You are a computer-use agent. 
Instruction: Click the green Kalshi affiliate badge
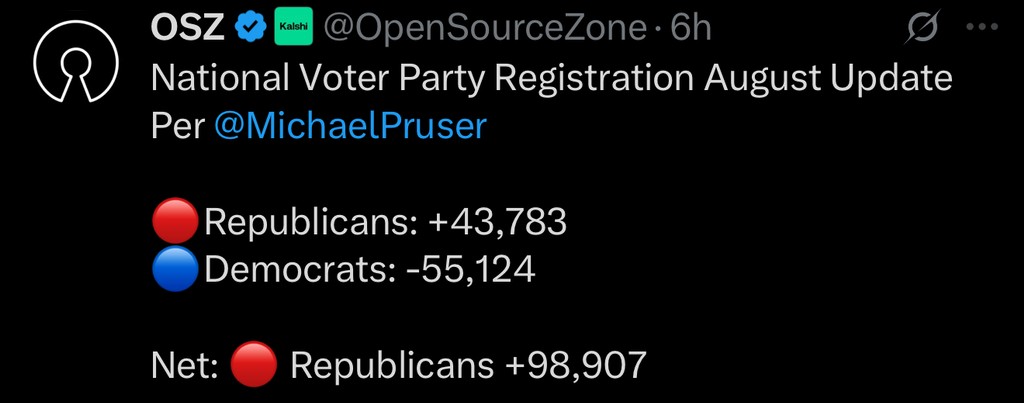294,30
